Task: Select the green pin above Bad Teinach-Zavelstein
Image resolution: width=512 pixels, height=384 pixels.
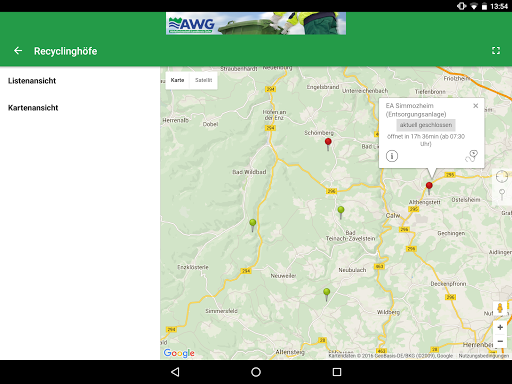Action: click(x=341, y=212)
